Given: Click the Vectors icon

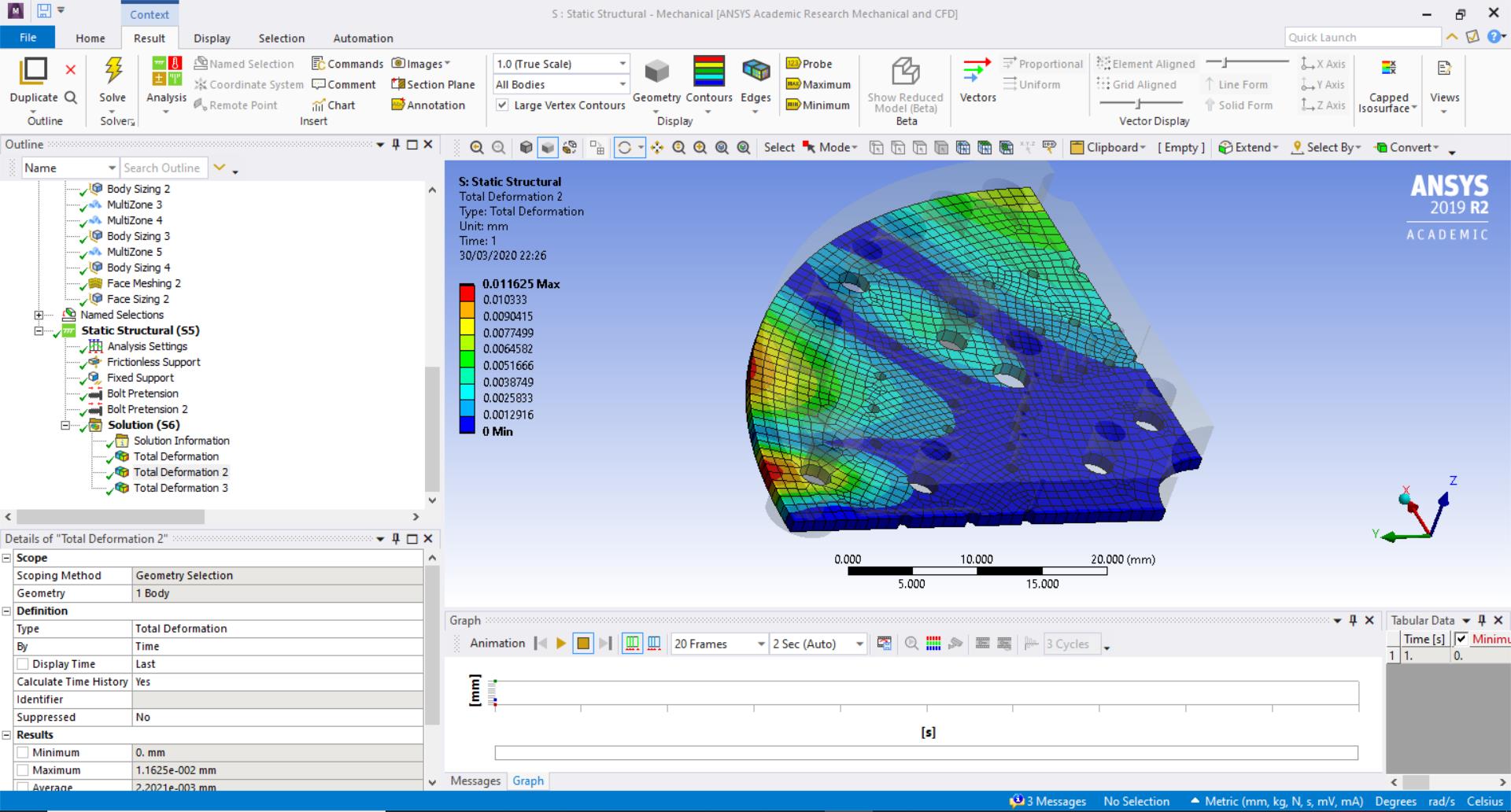Looking at the screenshot, I should tap(977, 71).
